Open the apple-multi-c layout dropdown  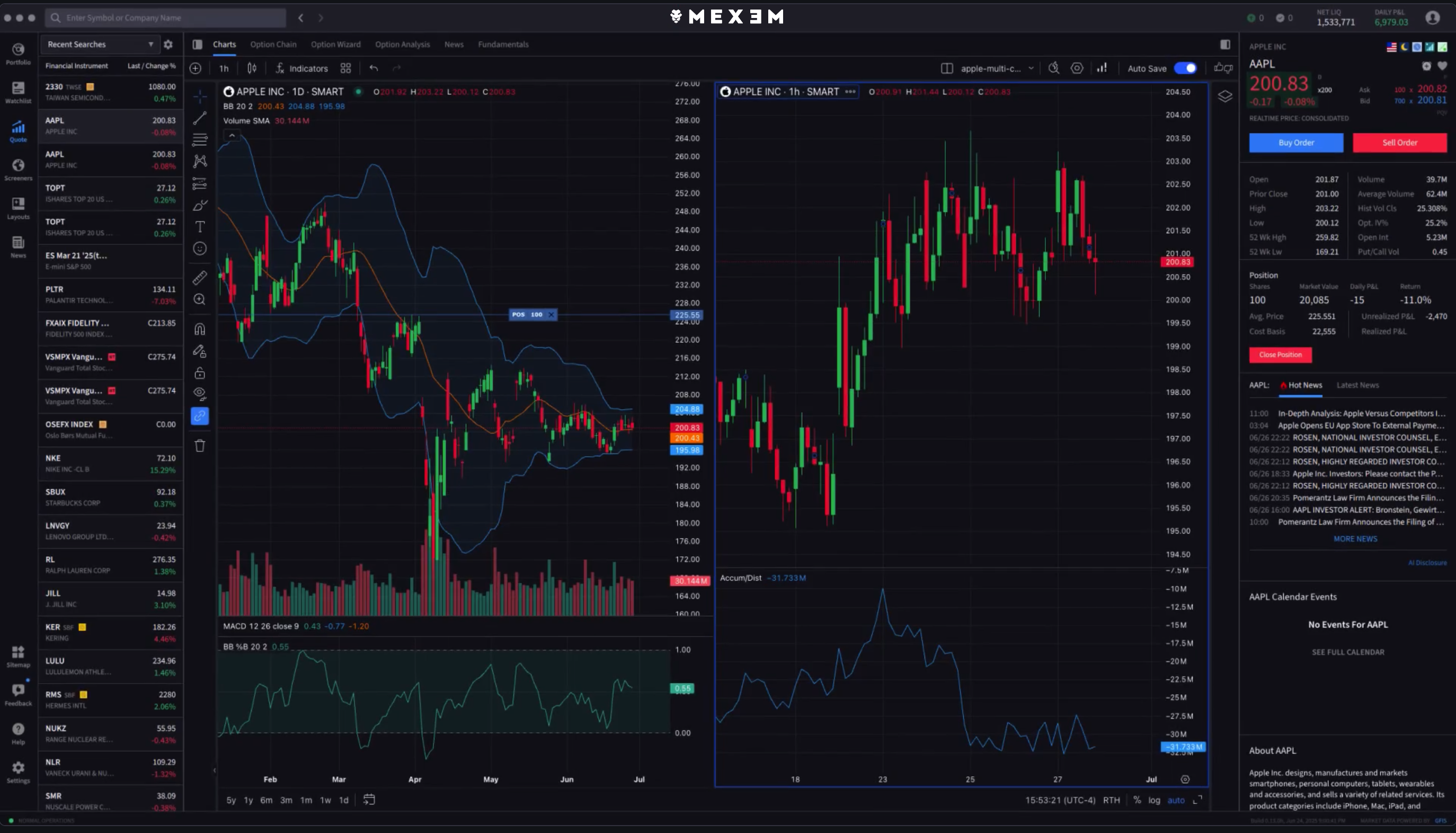[995, 67]
